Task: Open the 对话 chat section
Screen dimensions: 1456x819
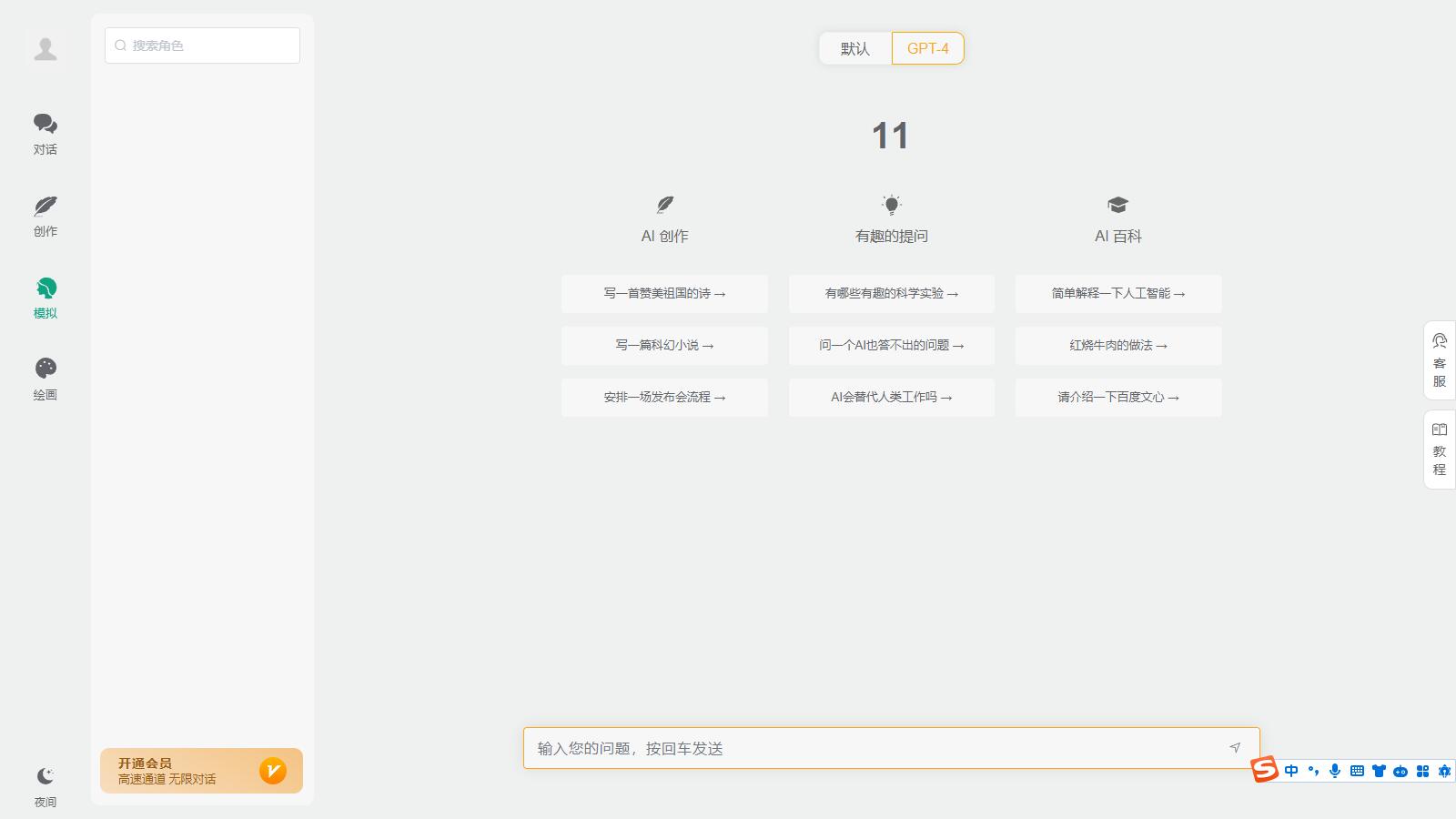Action: coord(45,133)
